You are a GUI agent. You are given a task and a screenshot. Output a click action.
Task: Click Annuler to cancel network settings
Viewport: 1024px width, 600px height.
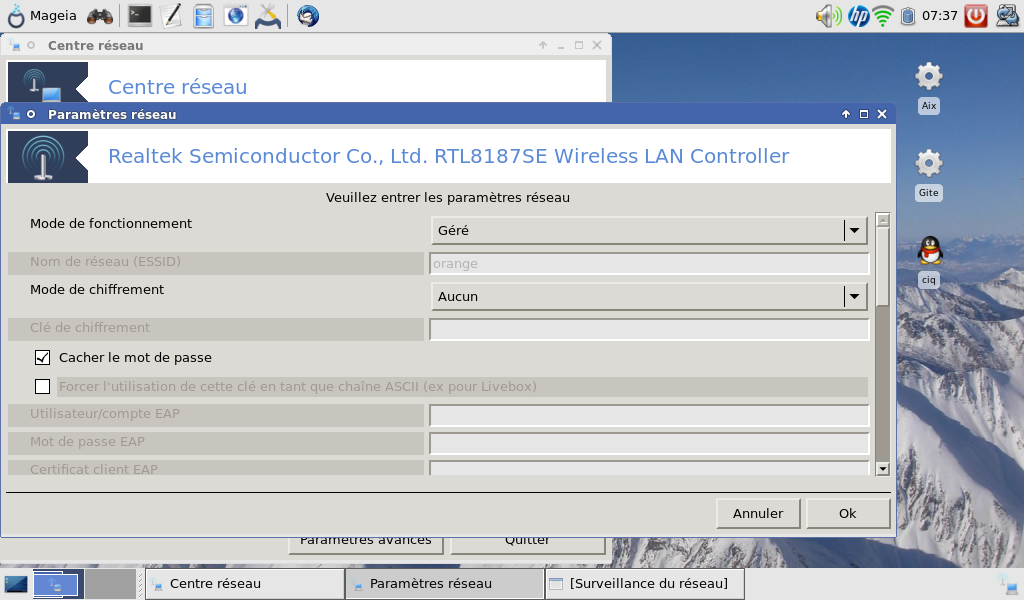pos(758,513)
